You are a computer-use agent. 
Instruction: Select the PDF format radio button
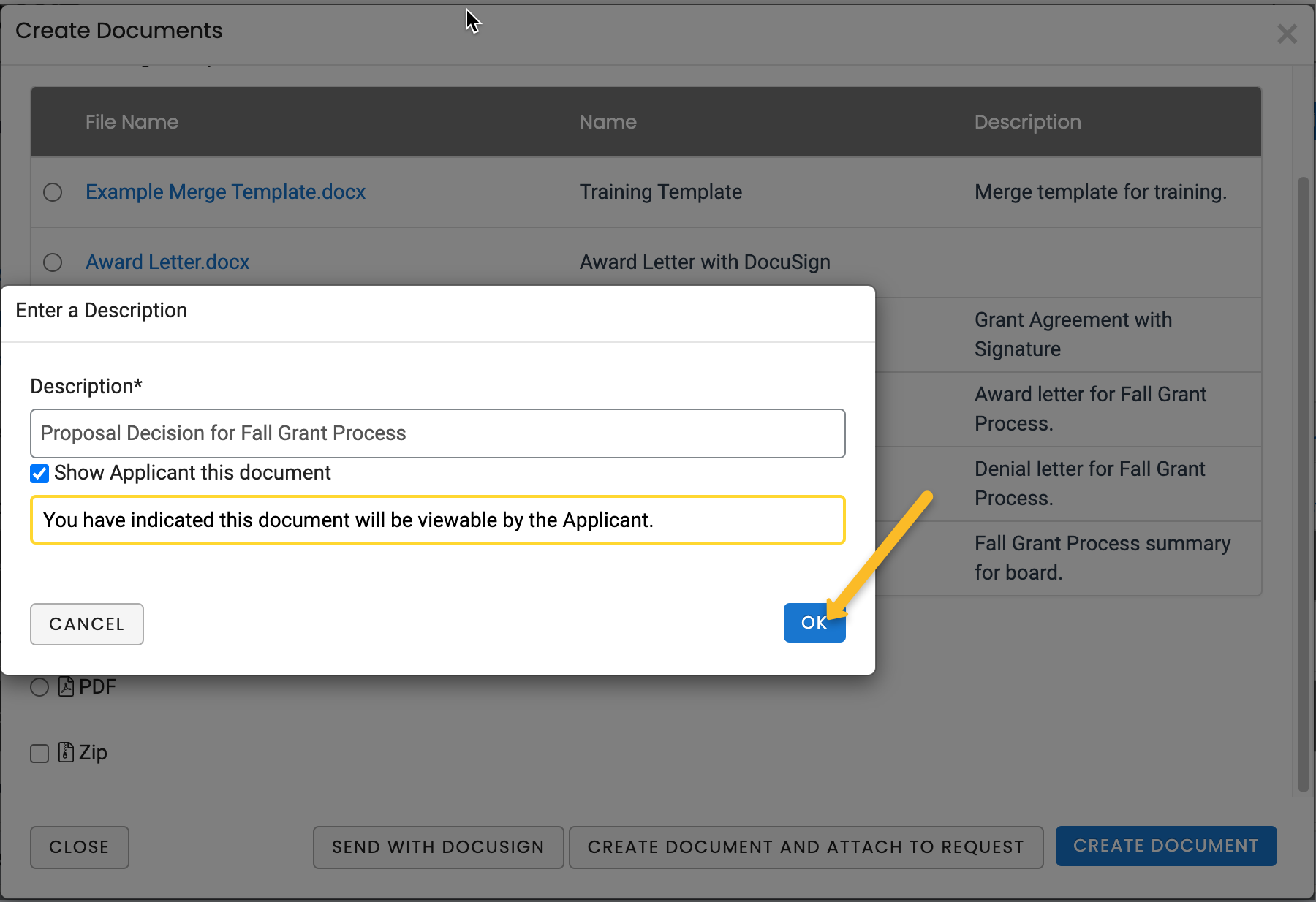[39, 687]
